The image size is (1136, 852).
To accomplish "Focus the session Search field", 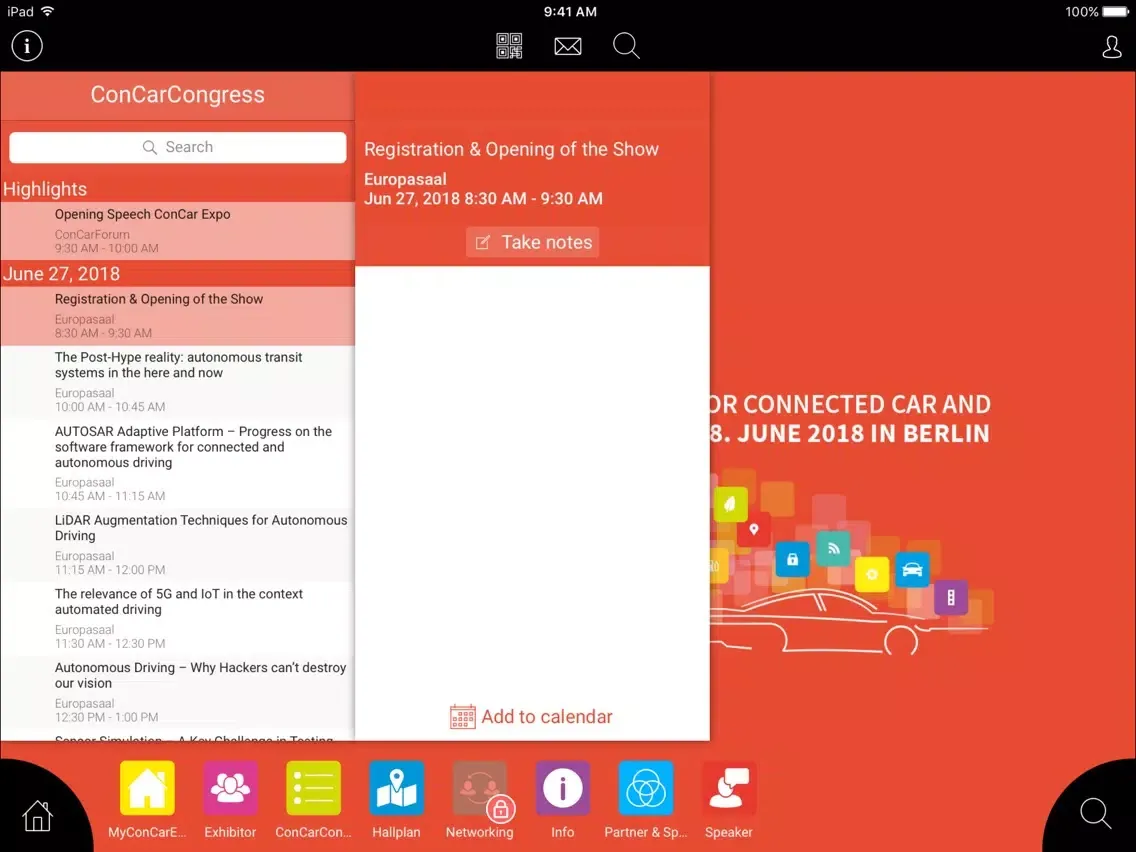I will [x=178, y=147].
